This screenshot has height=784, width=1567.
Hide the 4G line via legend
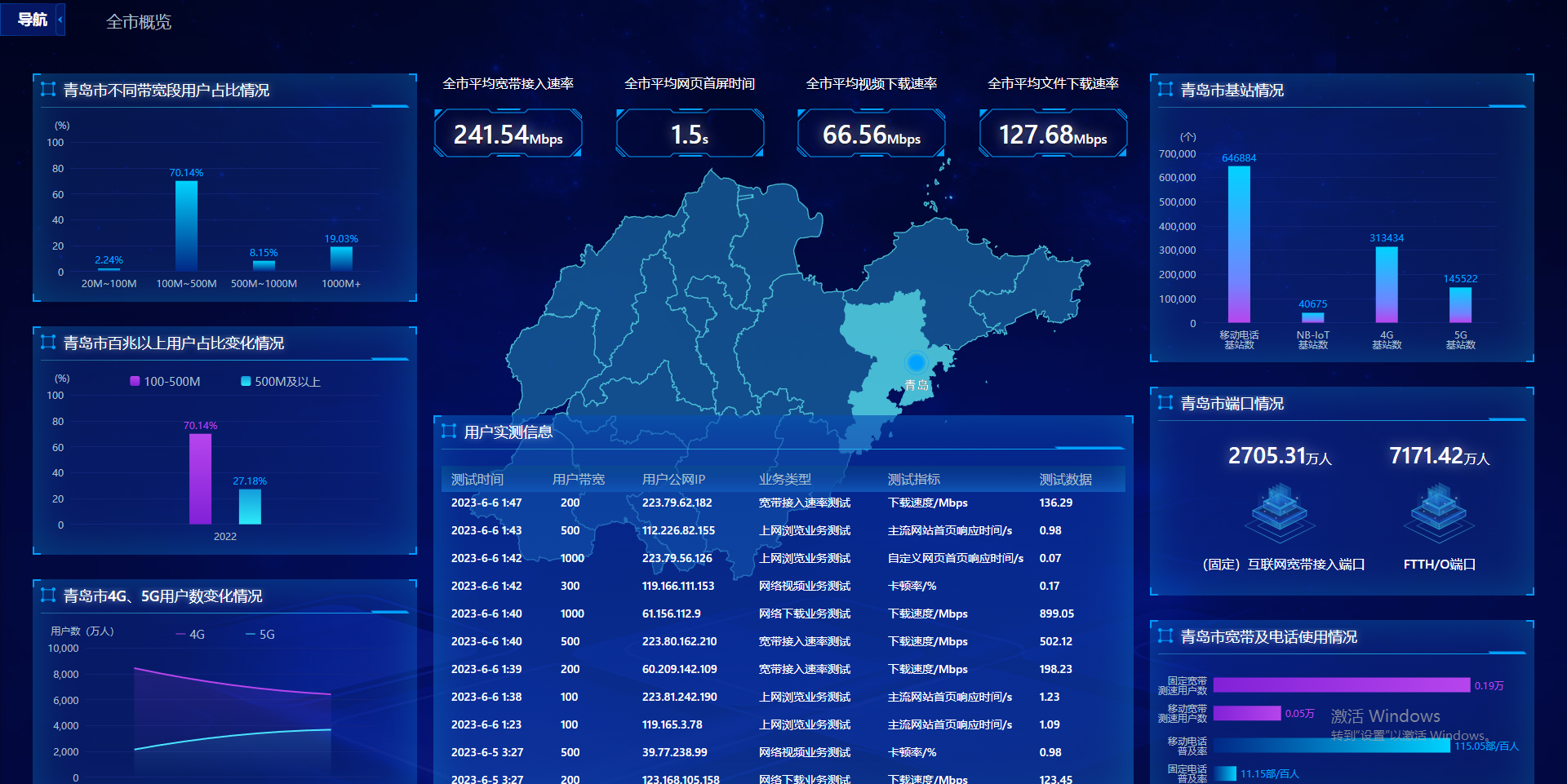190,634
